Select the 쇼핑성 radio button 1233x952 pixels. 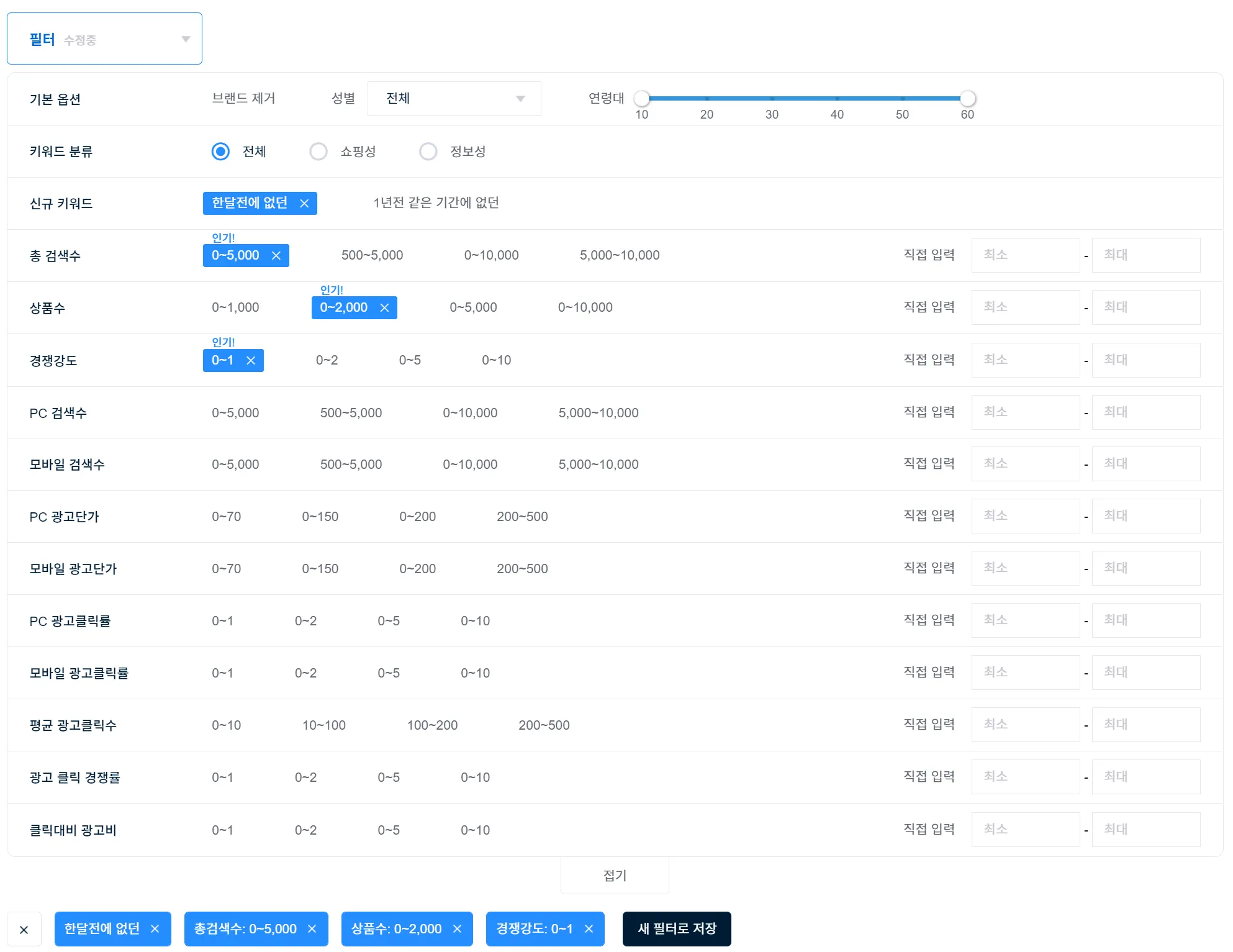(x=318, y=152)
